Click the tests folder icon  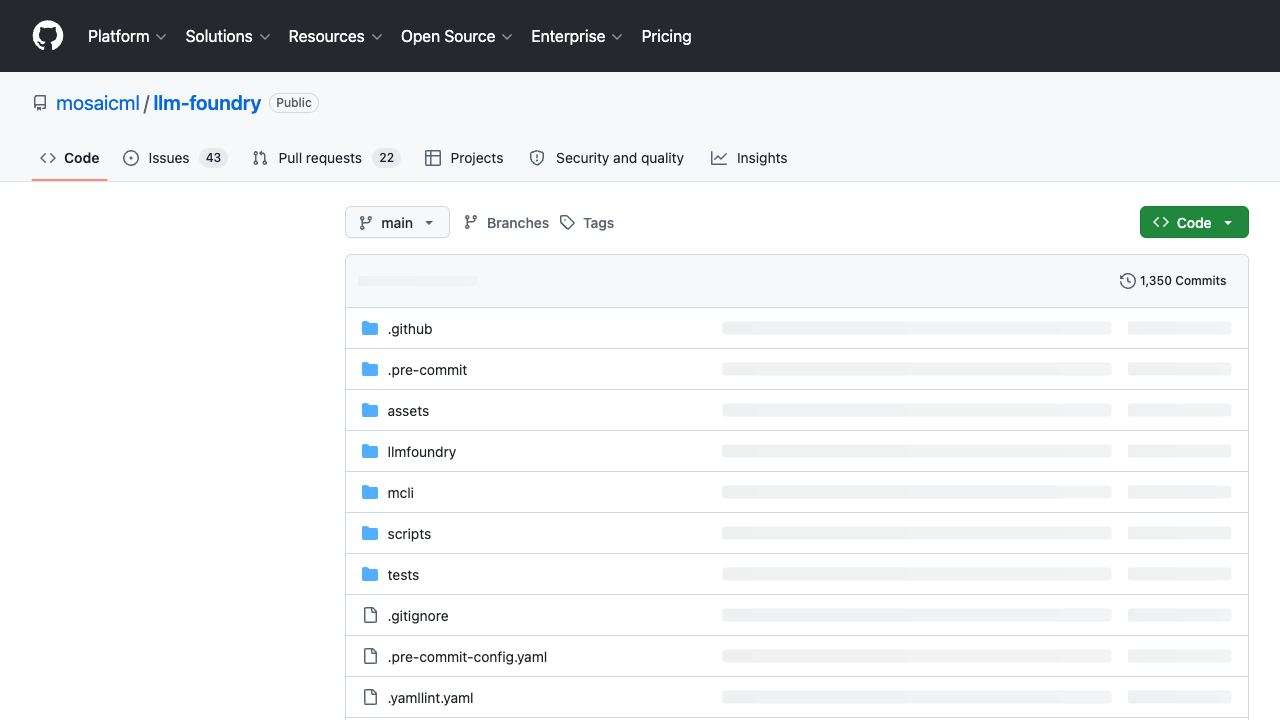[370, 574]
